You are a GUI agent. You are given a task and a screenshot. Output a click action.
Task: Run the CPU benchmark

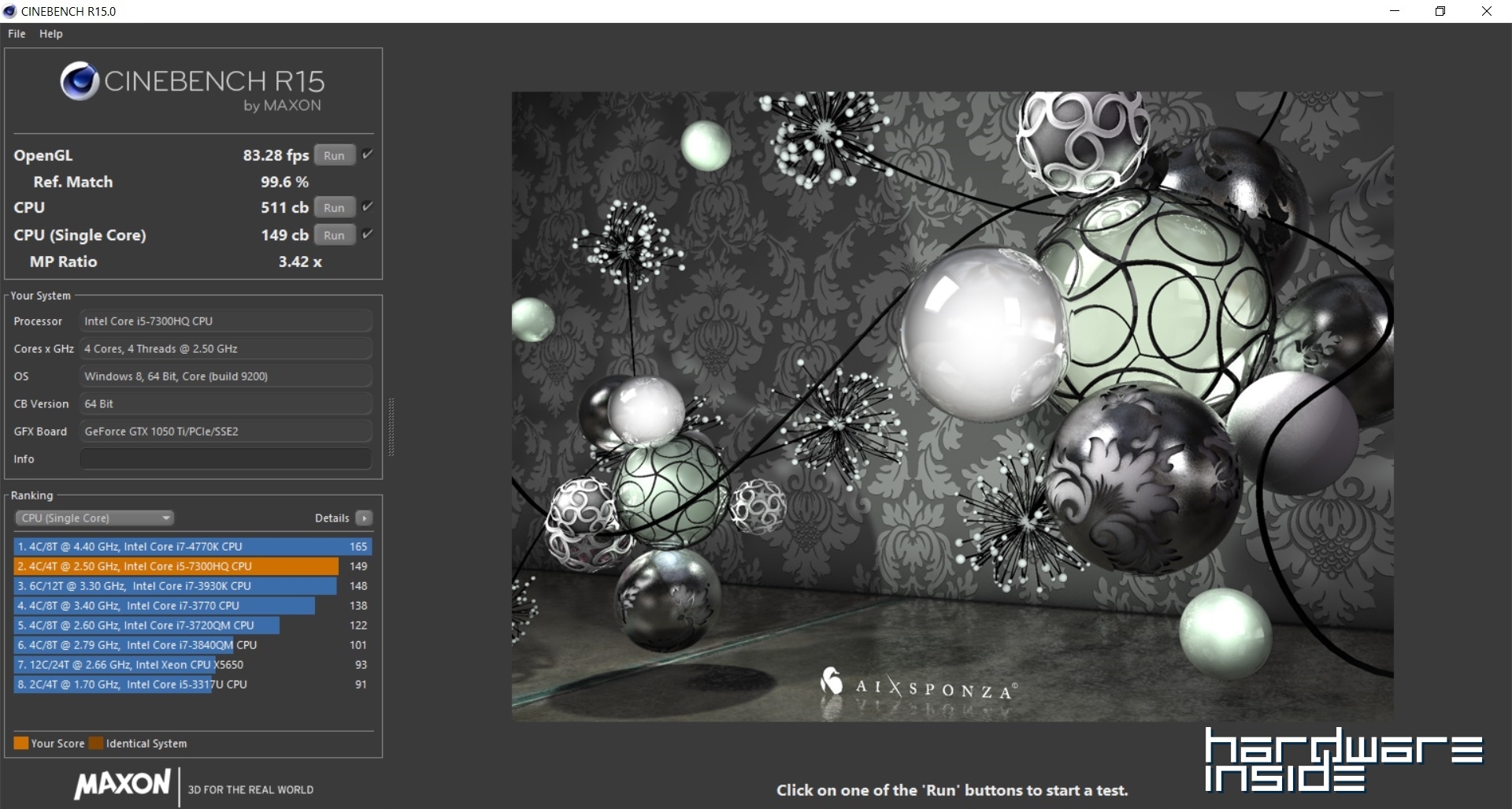(335, 207)
